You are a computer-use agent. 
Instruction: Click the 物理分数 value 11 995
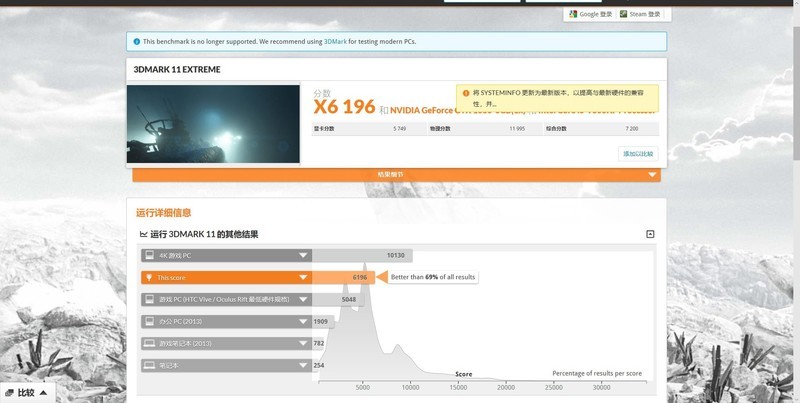[517, 129]
